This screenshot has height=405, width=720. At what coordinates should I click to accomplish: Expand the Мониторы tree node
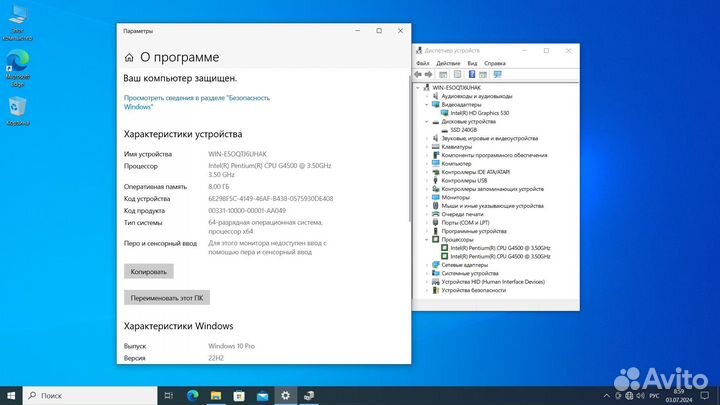point(428,197)
